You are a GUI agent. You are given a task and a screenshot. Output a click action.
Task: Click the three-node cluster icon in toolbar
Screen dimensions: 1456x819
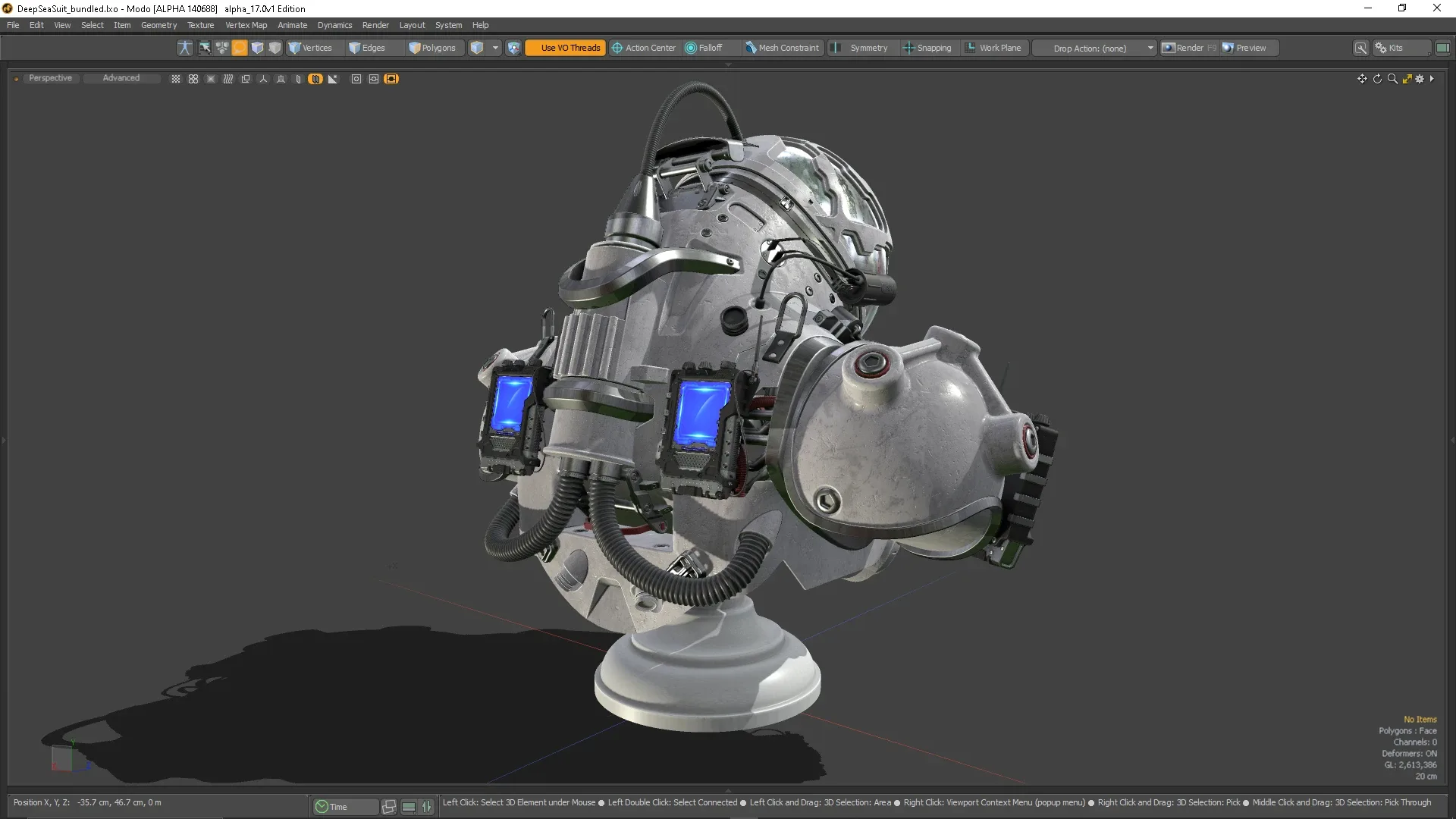point(222,48)
